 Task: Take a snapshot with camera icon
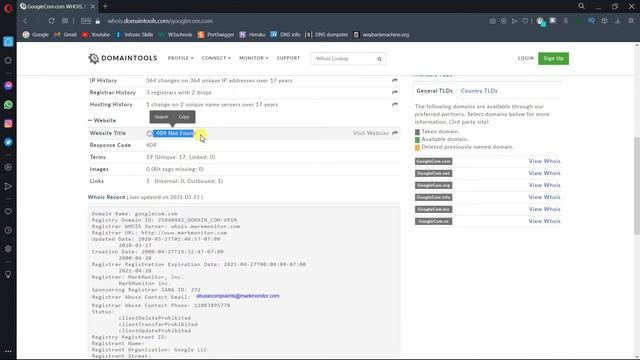493,21
